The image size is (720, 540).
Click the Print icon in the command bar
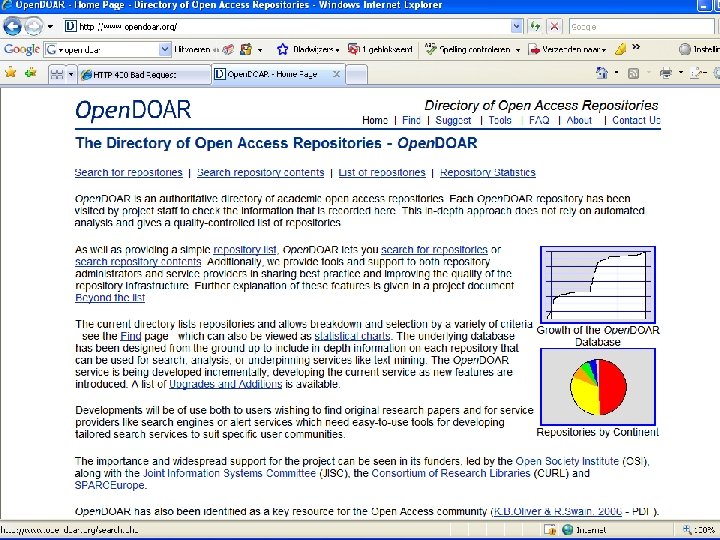(665, 73)
